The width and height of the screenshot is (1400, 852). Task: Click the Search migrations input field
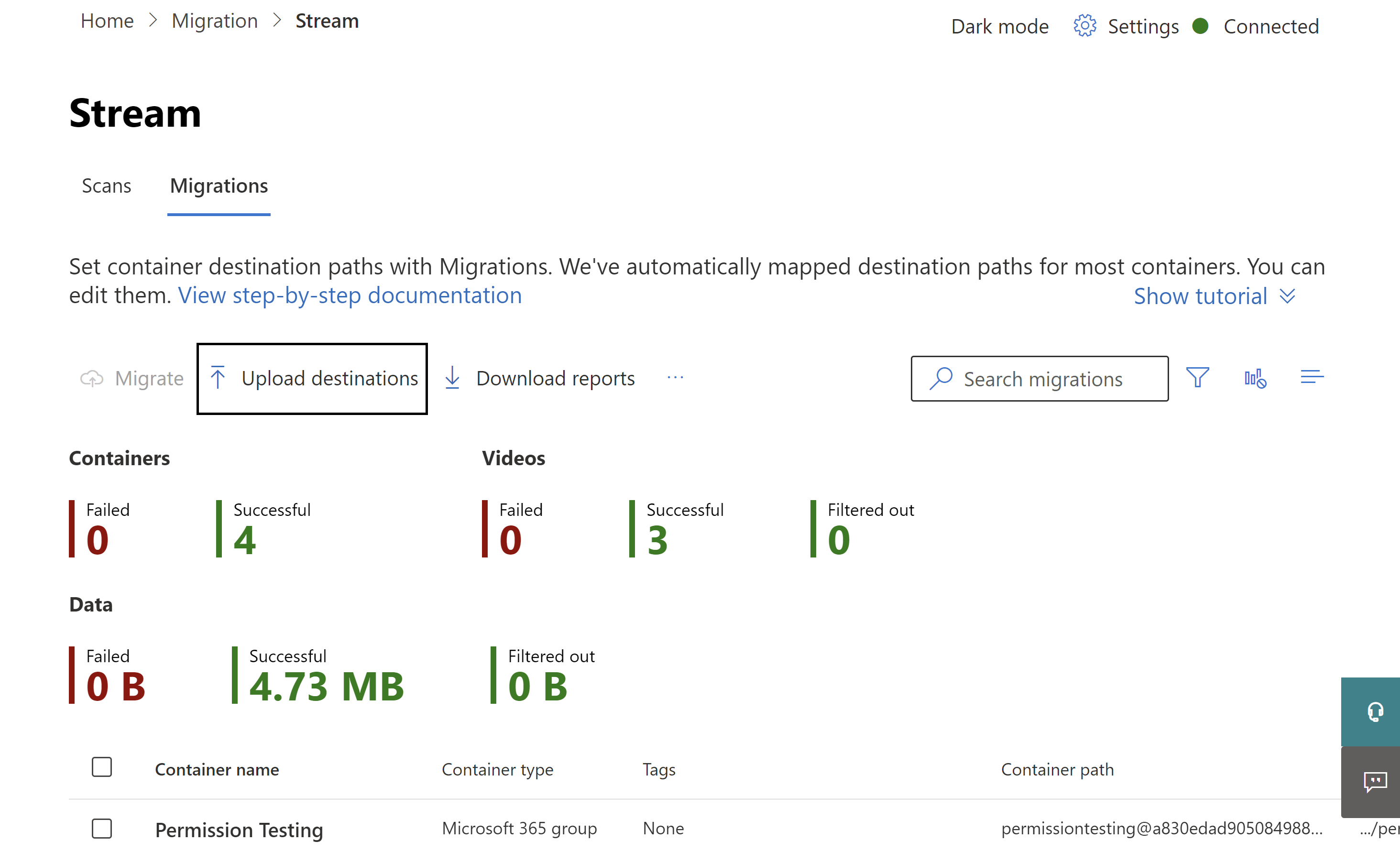(x=1039, y=378)
